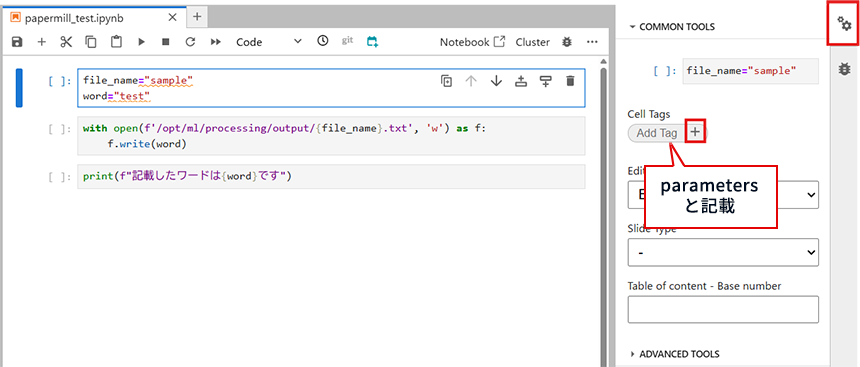Run the selected cell with the play icon
Image resolution: width=860 pixels, height=367 pixels.
pyautogui.click(x=142, y=42)
